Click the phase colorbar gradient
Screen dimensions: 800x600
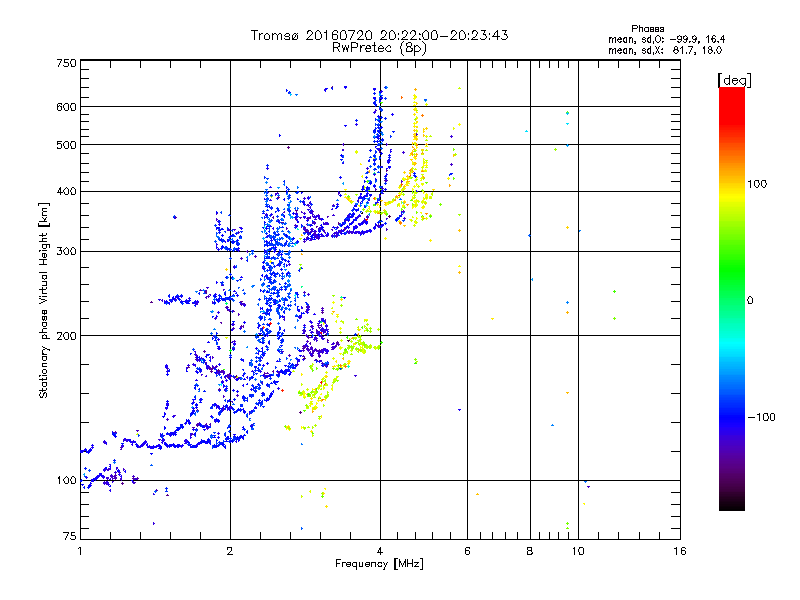[x=732, y=298]
